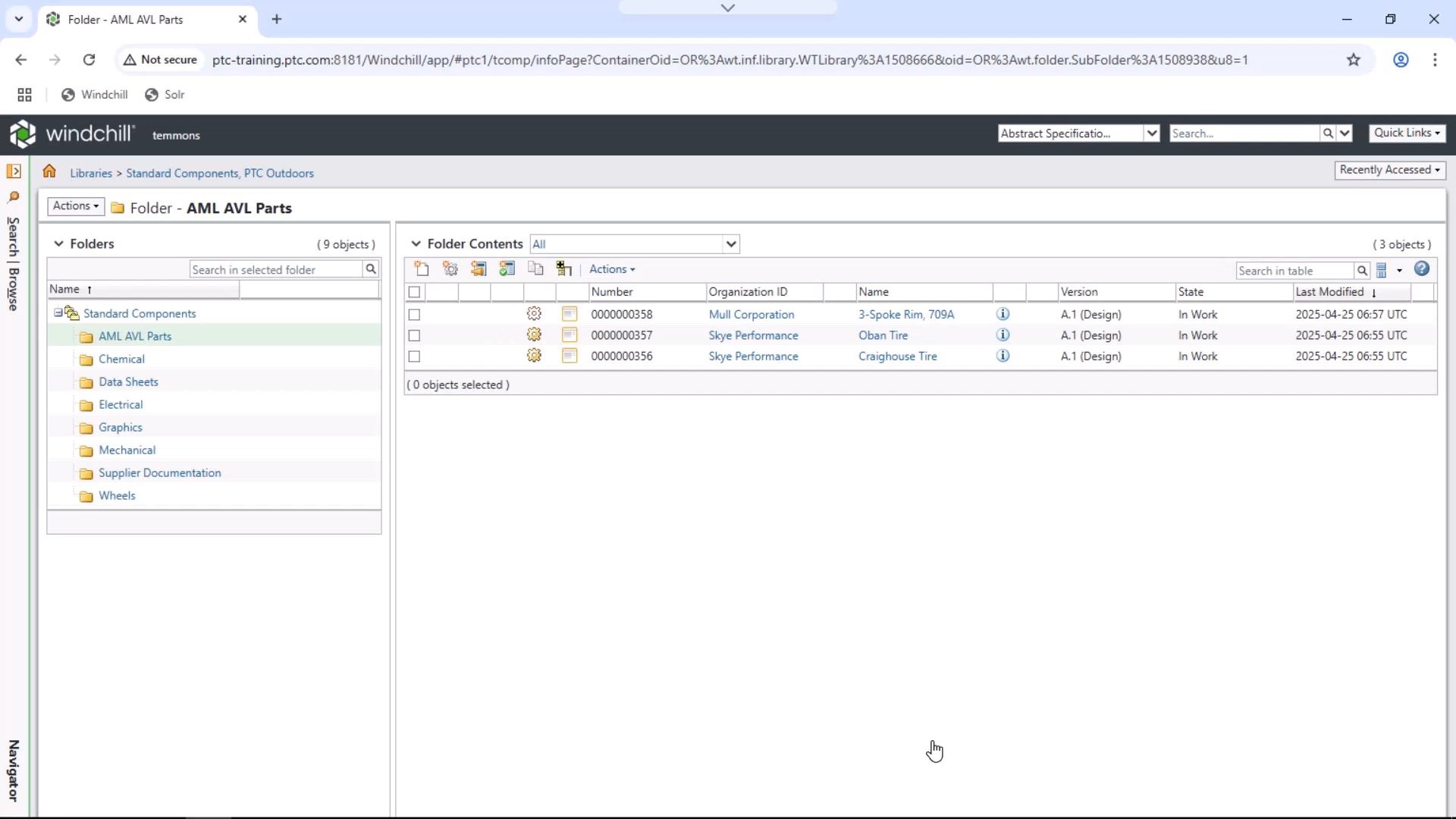1456x819 pixels.
Task: Open the Quick Links menu
Action: click(1407, 133)
